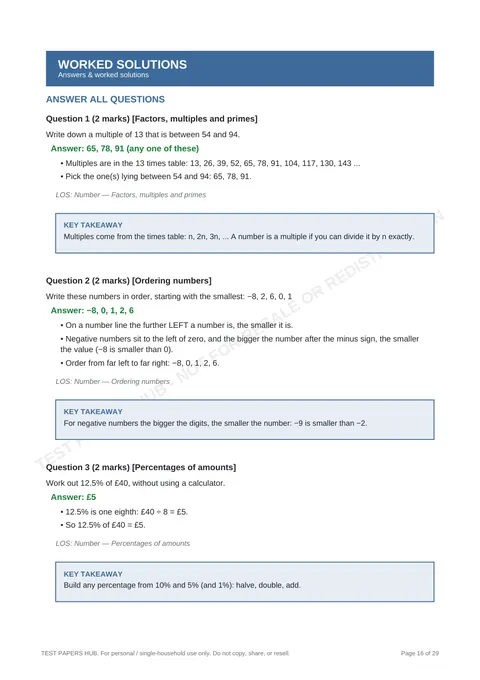Click the 12.5% is one eighth bullet
The width and height of the screenshot is (480, 680).
pos(124,512)
